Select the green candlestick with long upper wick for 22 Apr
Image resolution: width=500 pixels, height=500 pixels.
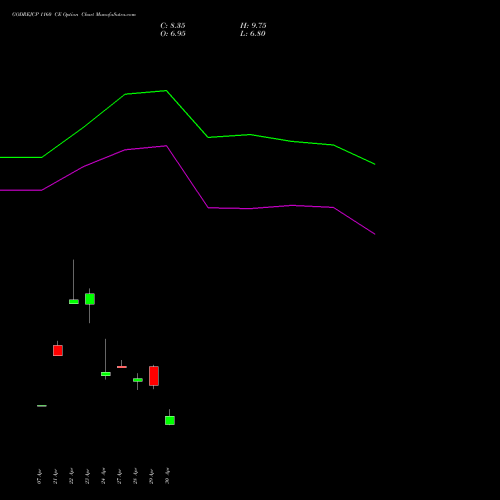click(x=74, y=302)
